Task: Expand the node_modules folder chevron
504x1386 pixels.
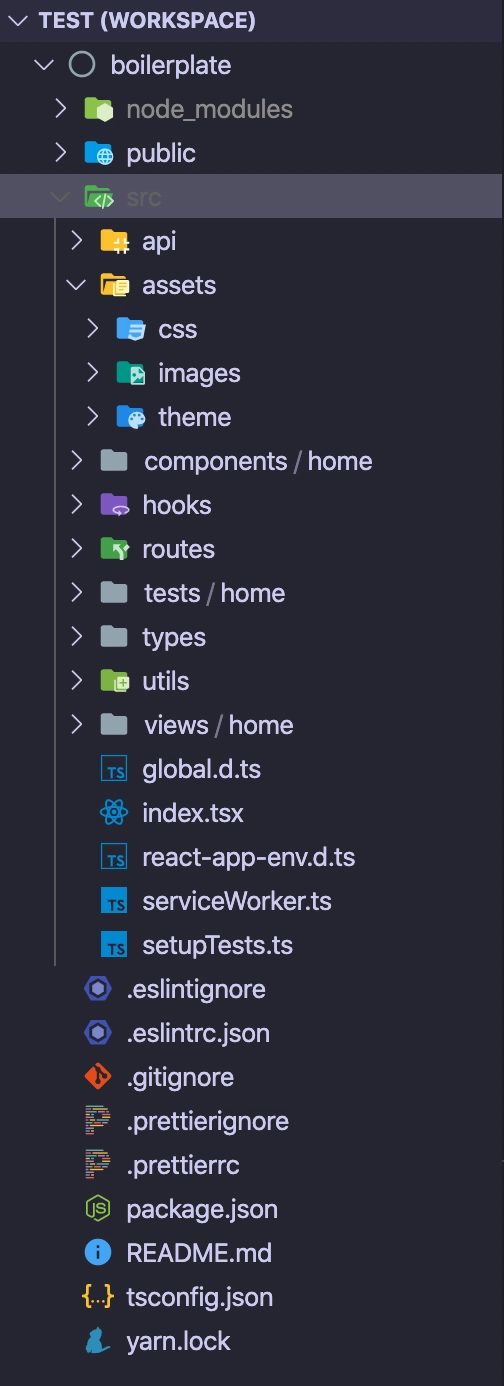Action: coord(61,108)
